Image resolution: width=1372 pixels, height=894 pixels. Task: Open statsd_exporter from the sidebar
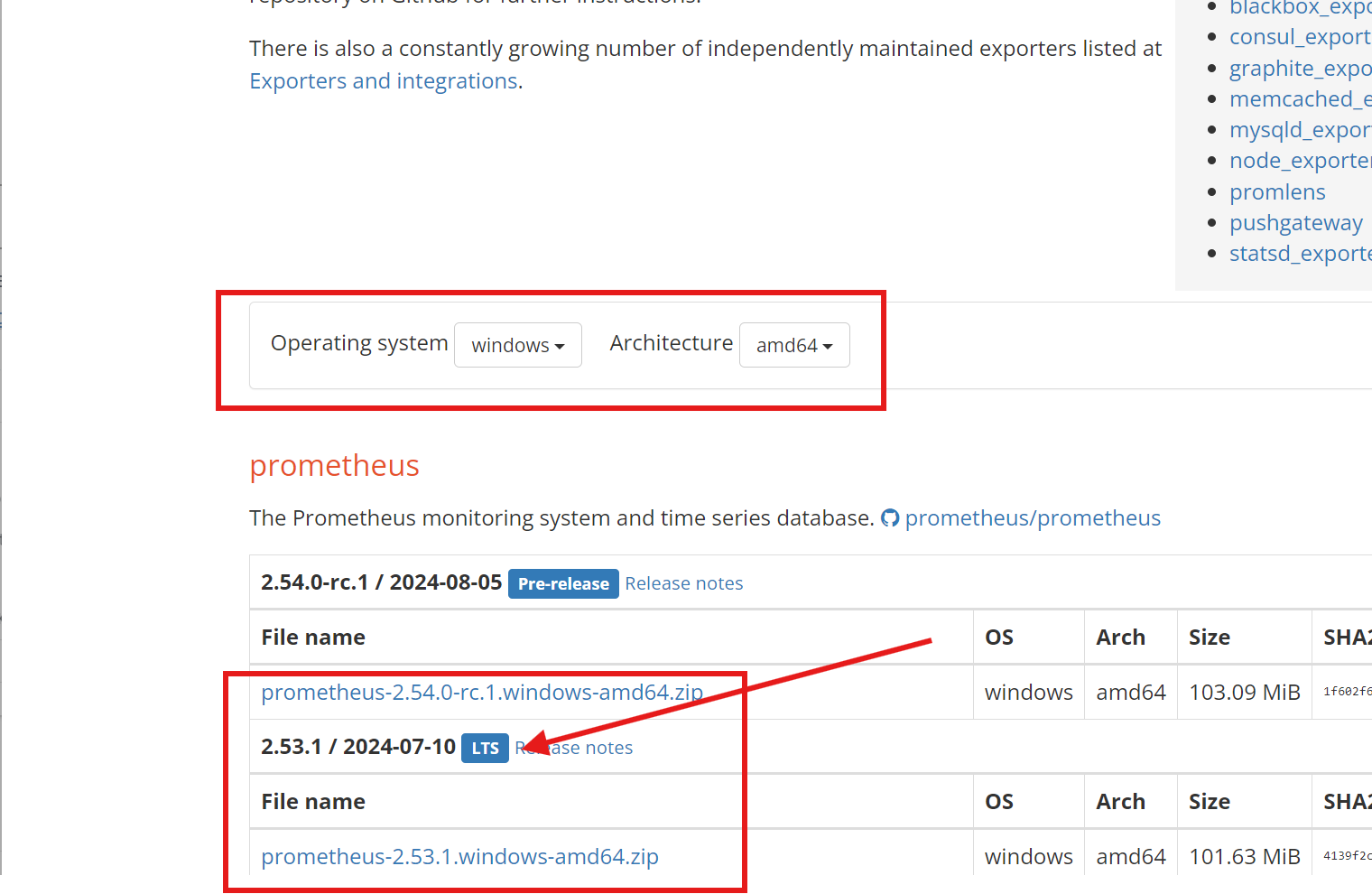1299,254
